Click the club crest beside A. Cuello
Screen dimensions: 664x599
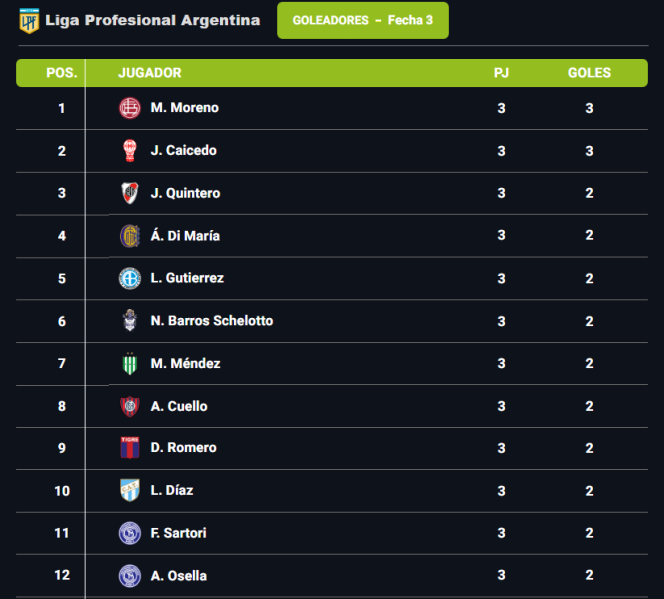tap(130, 406)
